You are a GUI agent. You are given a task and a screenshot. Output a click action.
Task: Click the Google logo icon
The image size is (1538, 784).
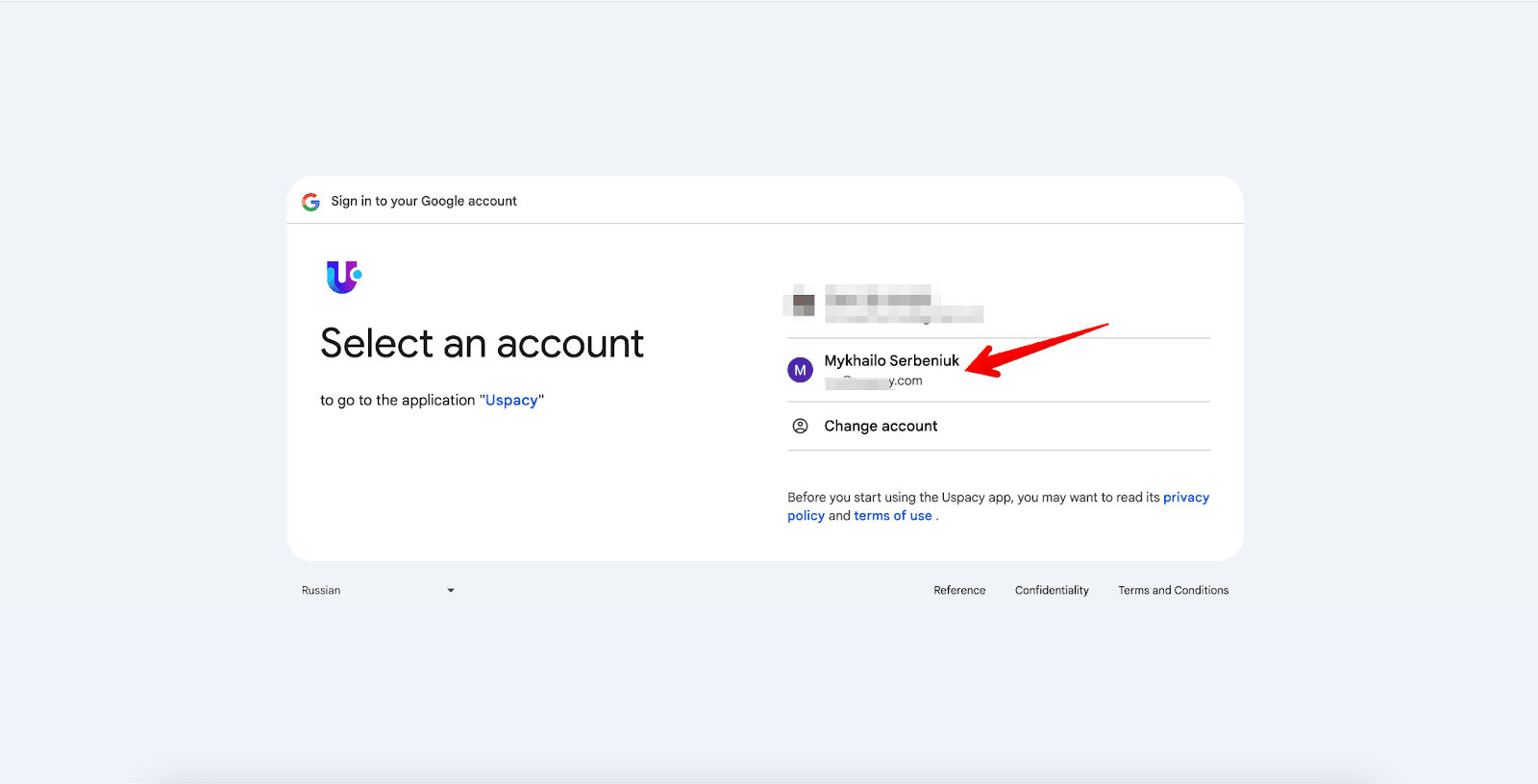click(x=310, y=202)
